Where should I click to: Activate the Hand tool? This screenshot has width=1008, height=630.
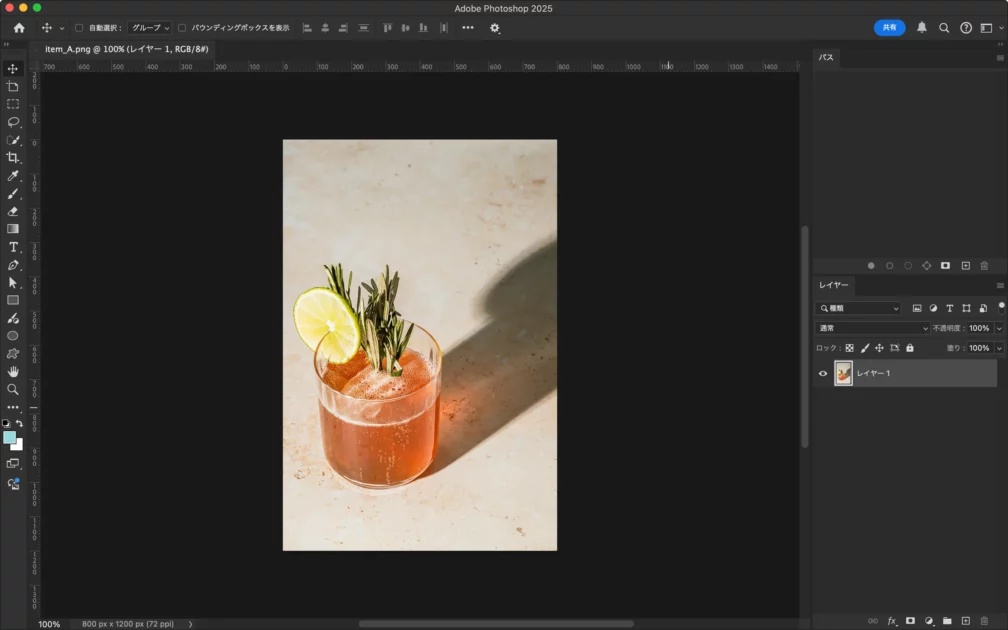pos(13,372)
